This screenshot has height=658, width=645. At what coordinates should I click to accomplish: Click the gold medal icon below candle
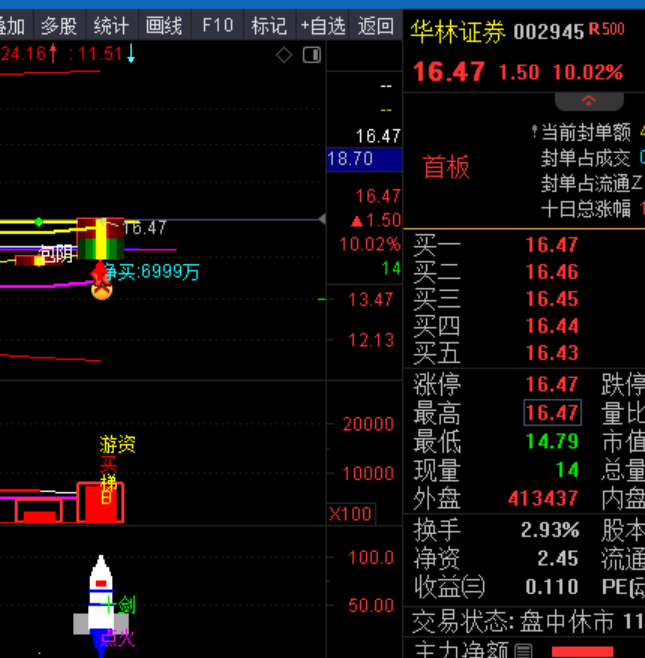coord(102,290)
